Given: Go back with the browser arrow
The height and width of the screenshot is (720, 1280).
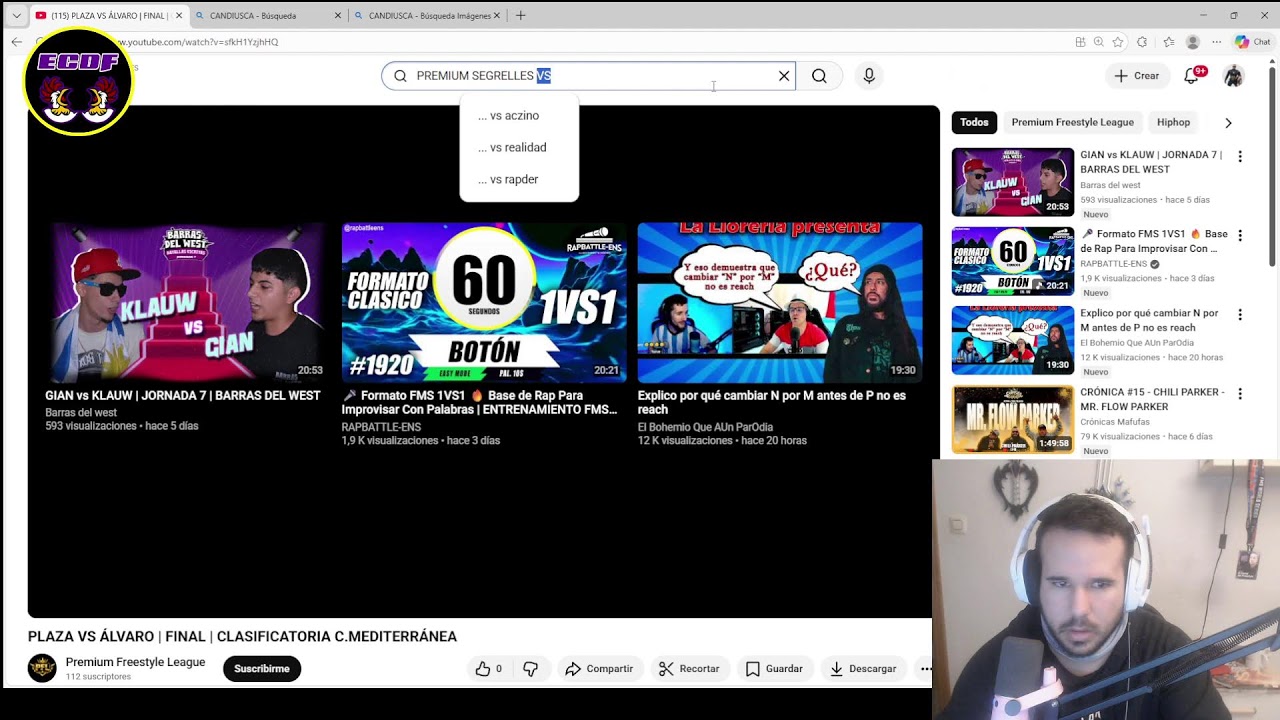Looking at the screenshot, I should (16, 42).
